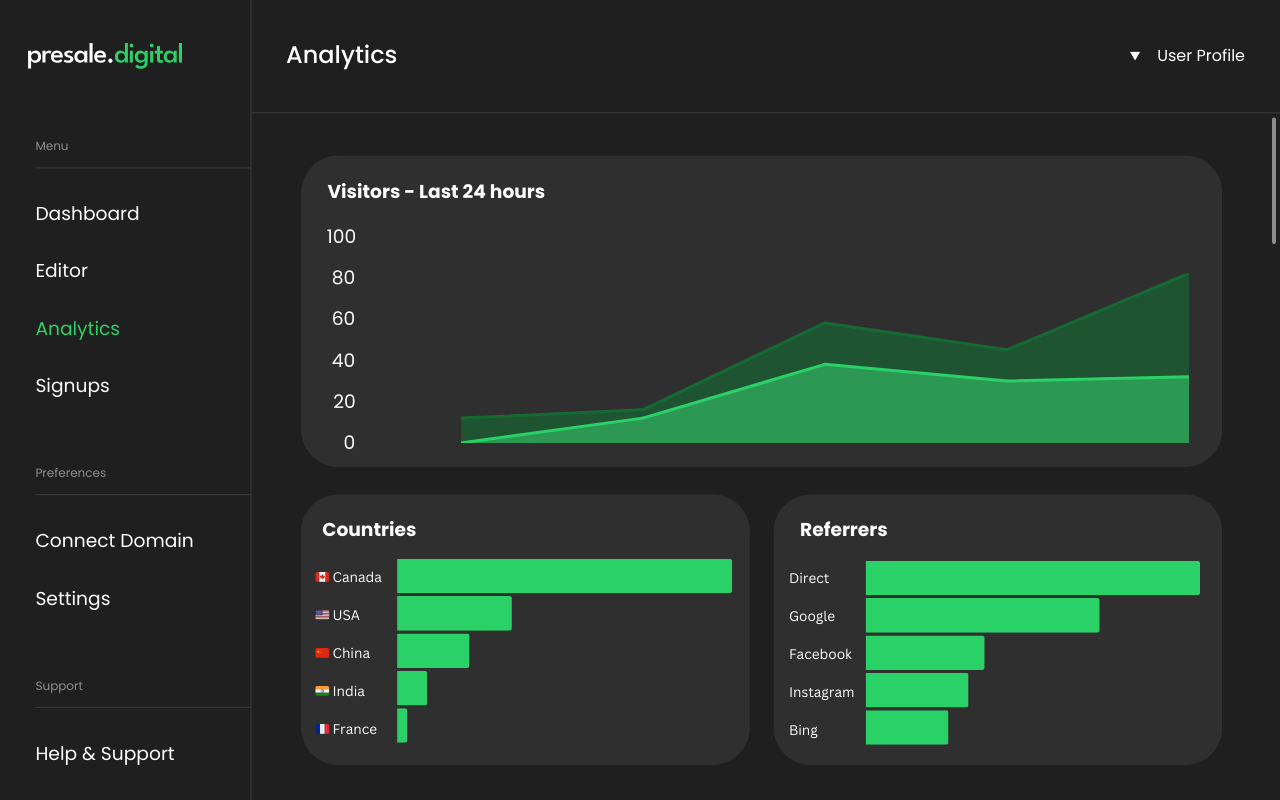Viewport: 1280px width, 800px height.
Task: Go to the Editor page
Action: (x=62, y=271)
